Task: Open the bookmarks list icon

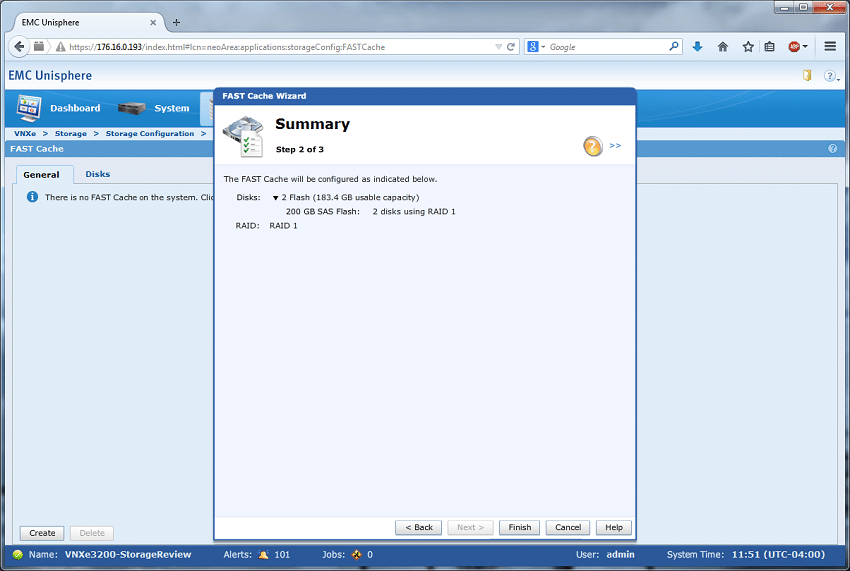Action: [x=769, y=47]
